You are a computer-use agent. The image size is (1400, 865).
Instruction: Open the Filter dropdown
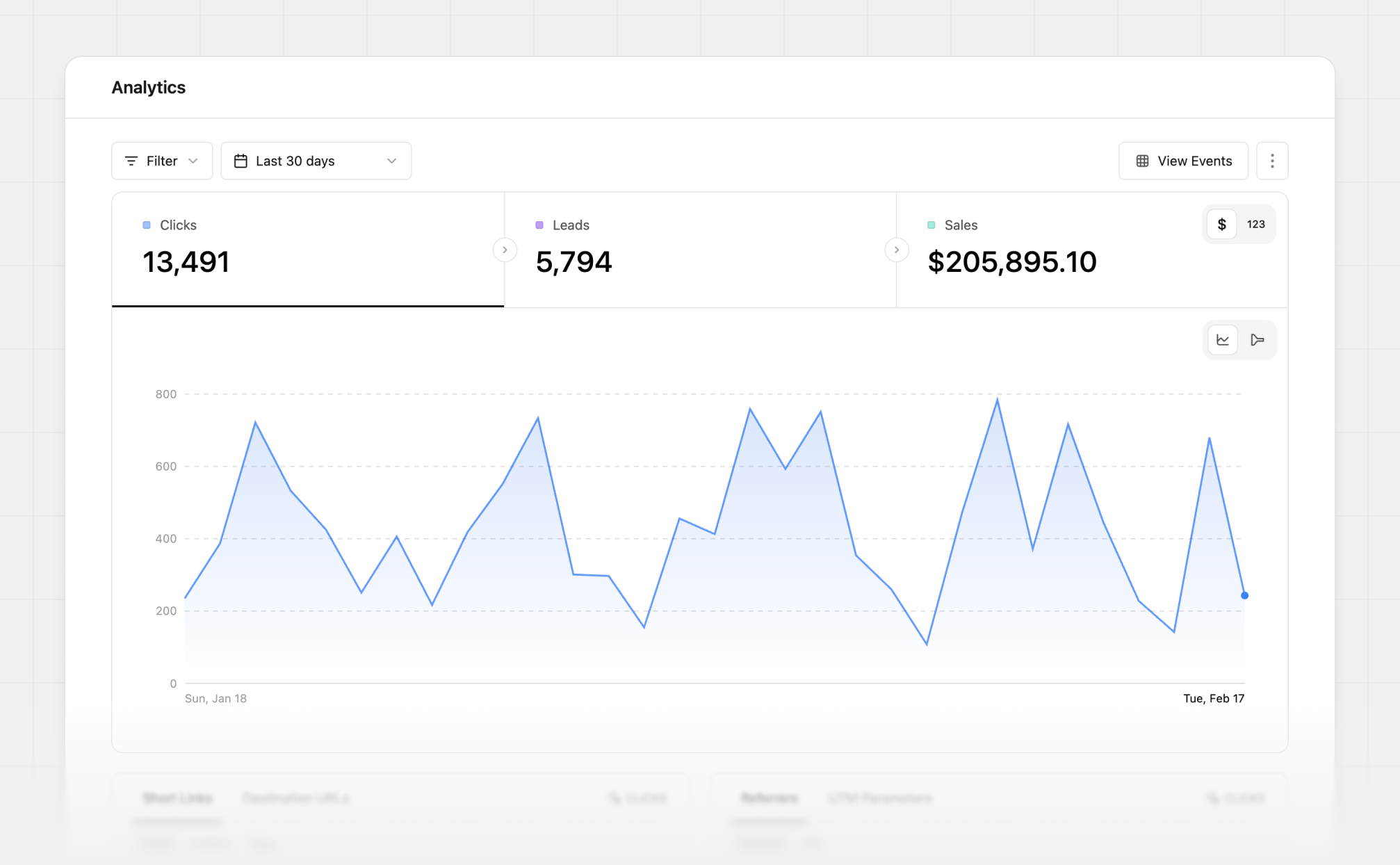click(161, 161)
